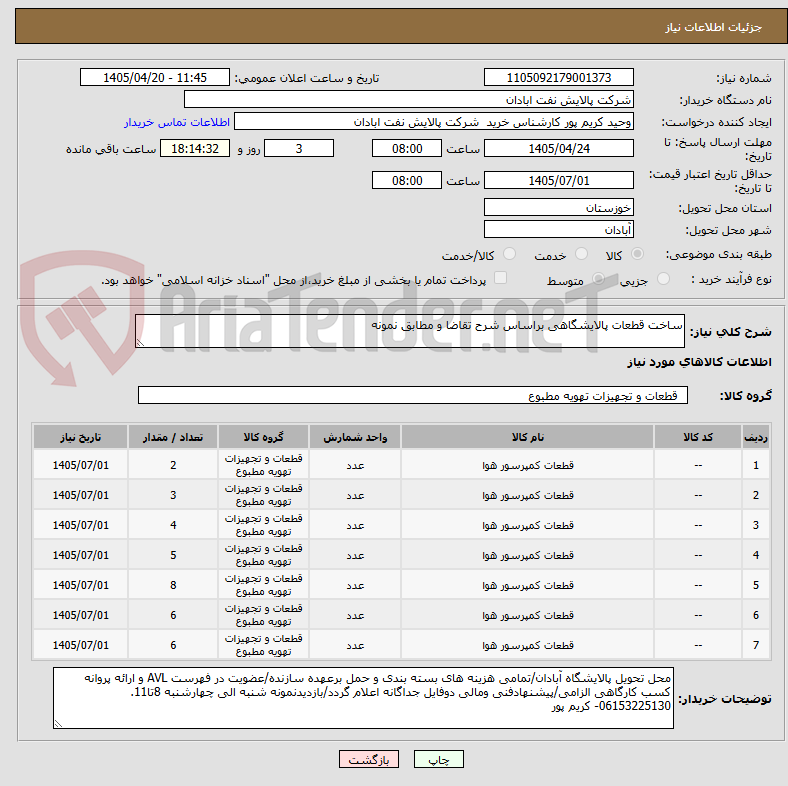The height and width of the screenshot is (786, 788).
Task: Click the کد کالا column header
Action: (x=698, y=437)
